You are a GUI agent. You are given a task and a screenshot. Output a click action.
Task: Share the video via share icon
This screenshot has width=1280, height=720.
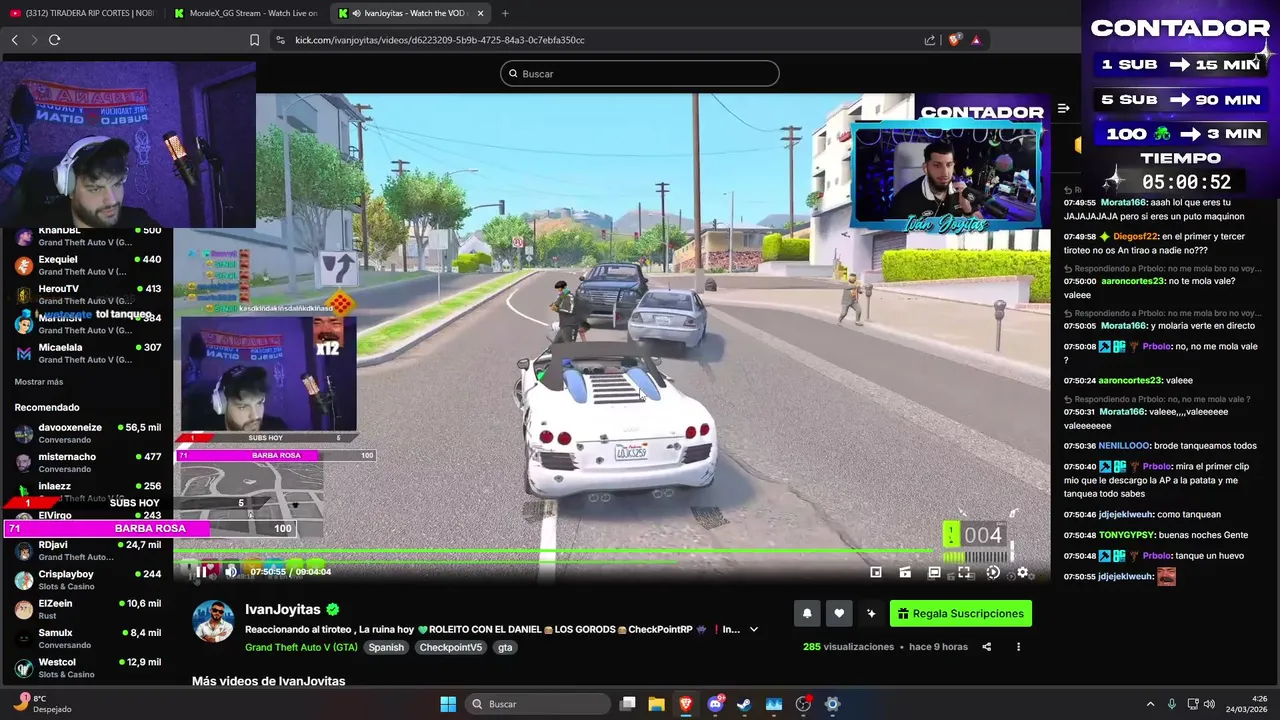(986, 647)
